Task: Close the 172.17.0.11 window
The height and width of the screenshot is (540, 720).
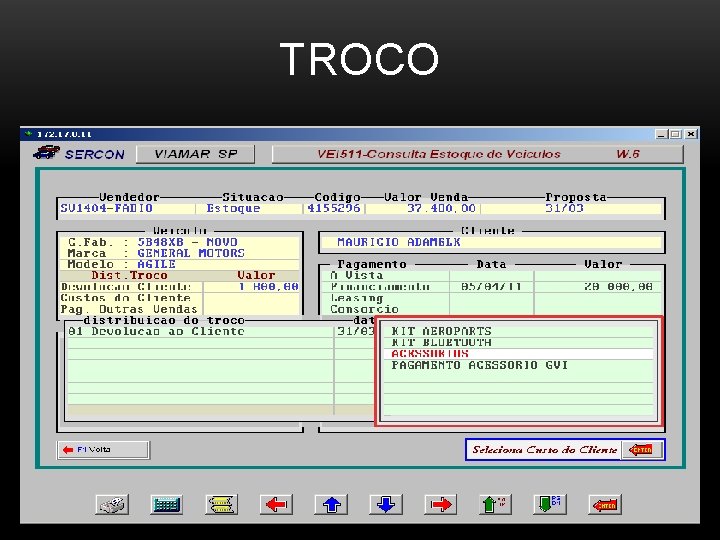Action: pyautogui.click(x=691, y=134)
